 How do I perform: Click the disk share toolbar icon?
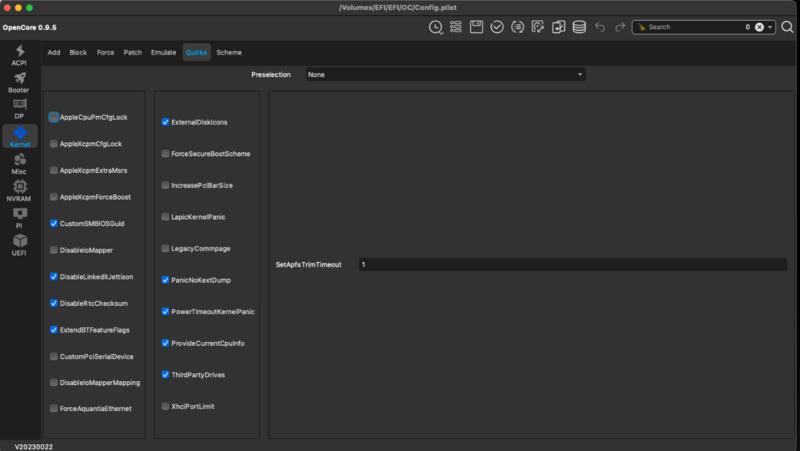click(538, 27)
